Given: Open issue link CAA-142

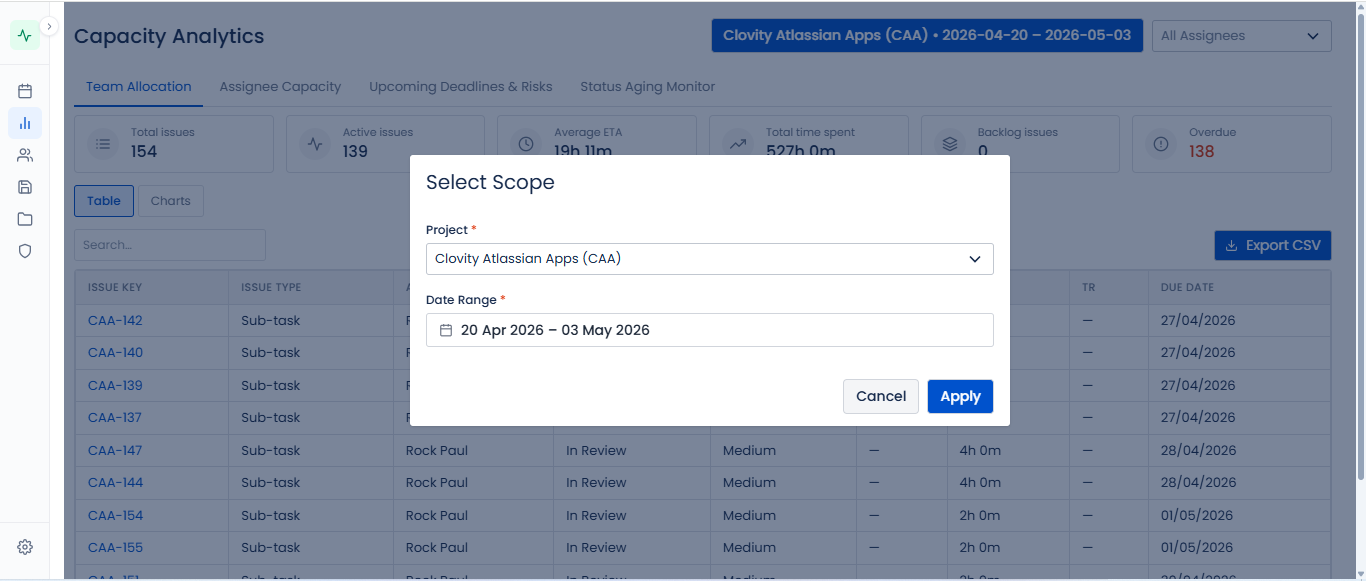Looking at the screenshot, I should pyautogui.click(x=115, y=321).
